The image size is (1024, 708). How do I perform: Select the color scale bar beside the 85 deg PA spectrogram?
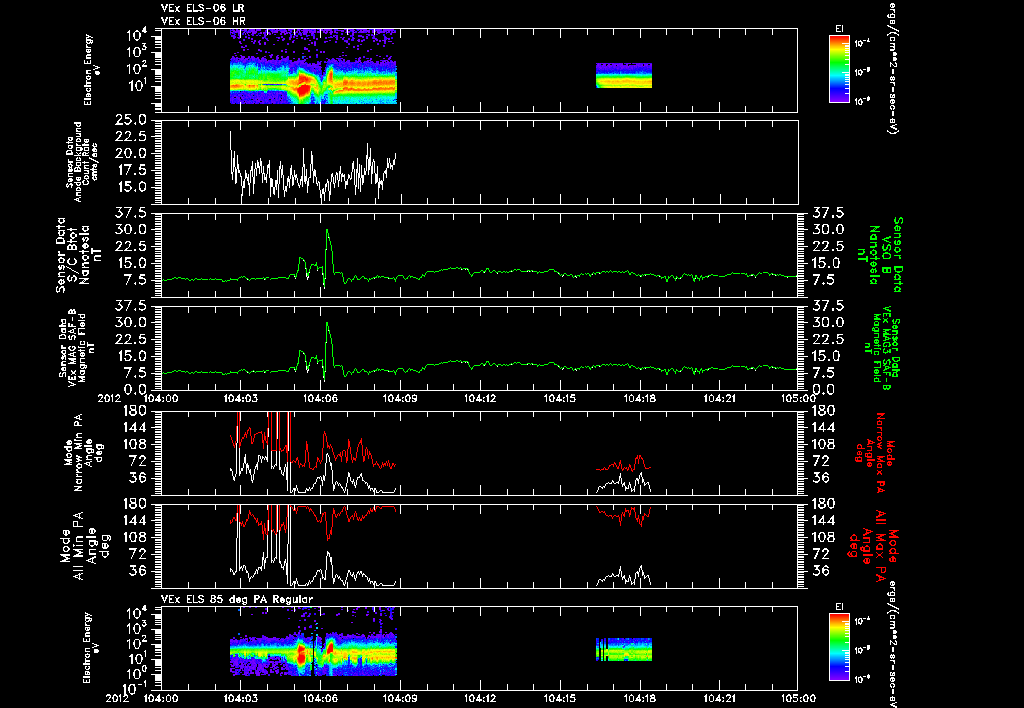click(x=839, y=647)
